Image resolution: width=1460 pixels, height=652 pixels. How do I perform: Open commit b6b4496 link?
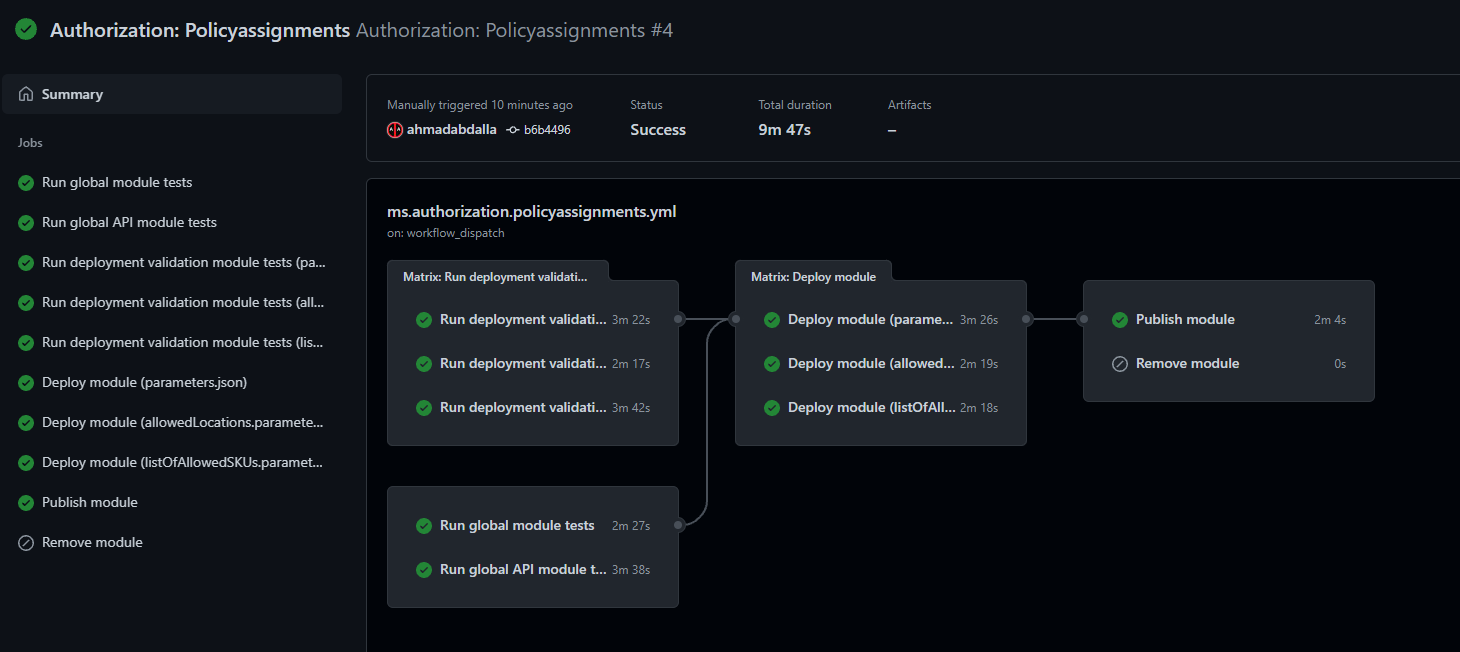coord(547,130)
